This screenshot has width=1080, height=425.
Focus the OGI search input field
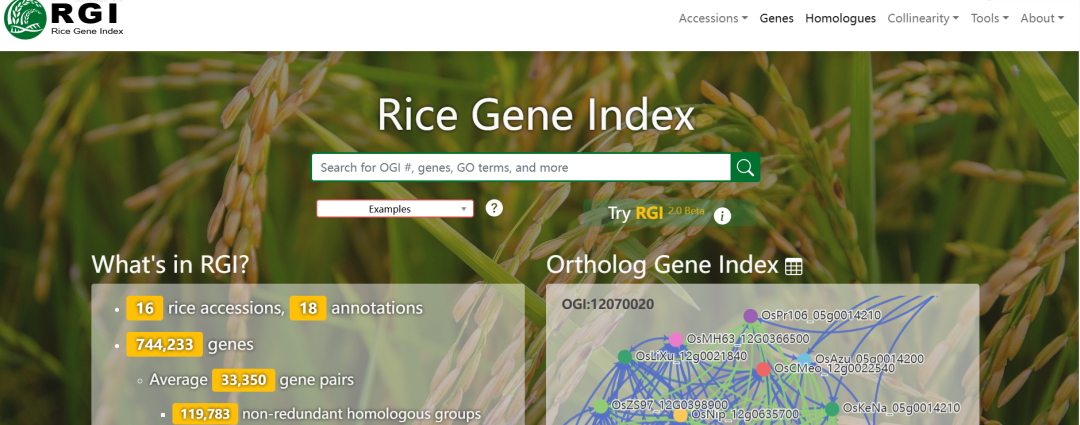[x=521, y=167]
